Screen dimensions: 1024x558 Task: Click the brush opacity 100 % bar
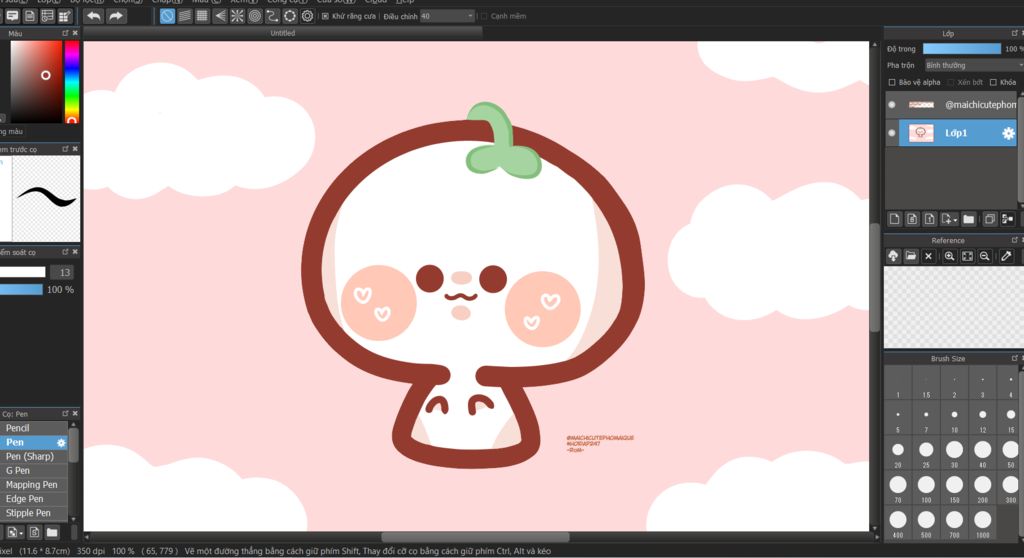tap(22, 289)
